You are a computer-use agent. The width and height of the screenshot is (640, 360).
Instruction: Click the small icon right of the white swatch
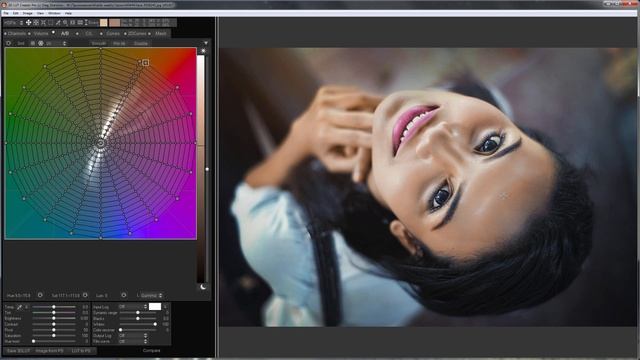click(165, 307)
